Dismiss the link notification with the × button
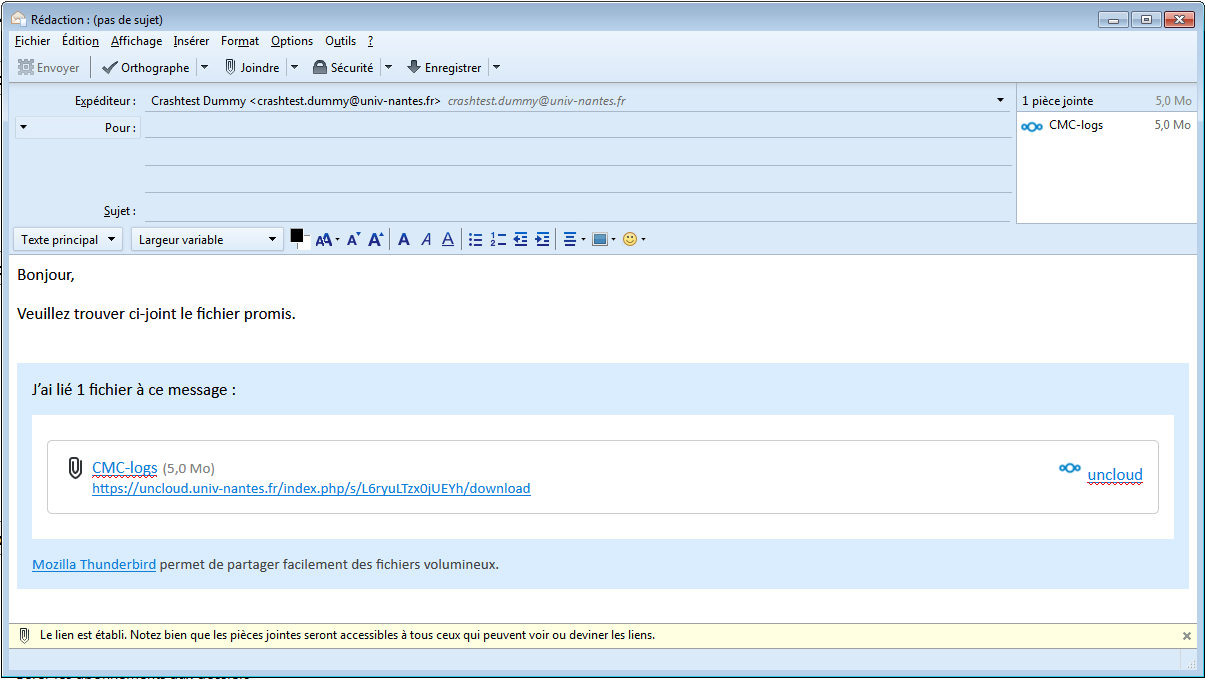This screenshot has width=1205, height=680. point(1186,635)
